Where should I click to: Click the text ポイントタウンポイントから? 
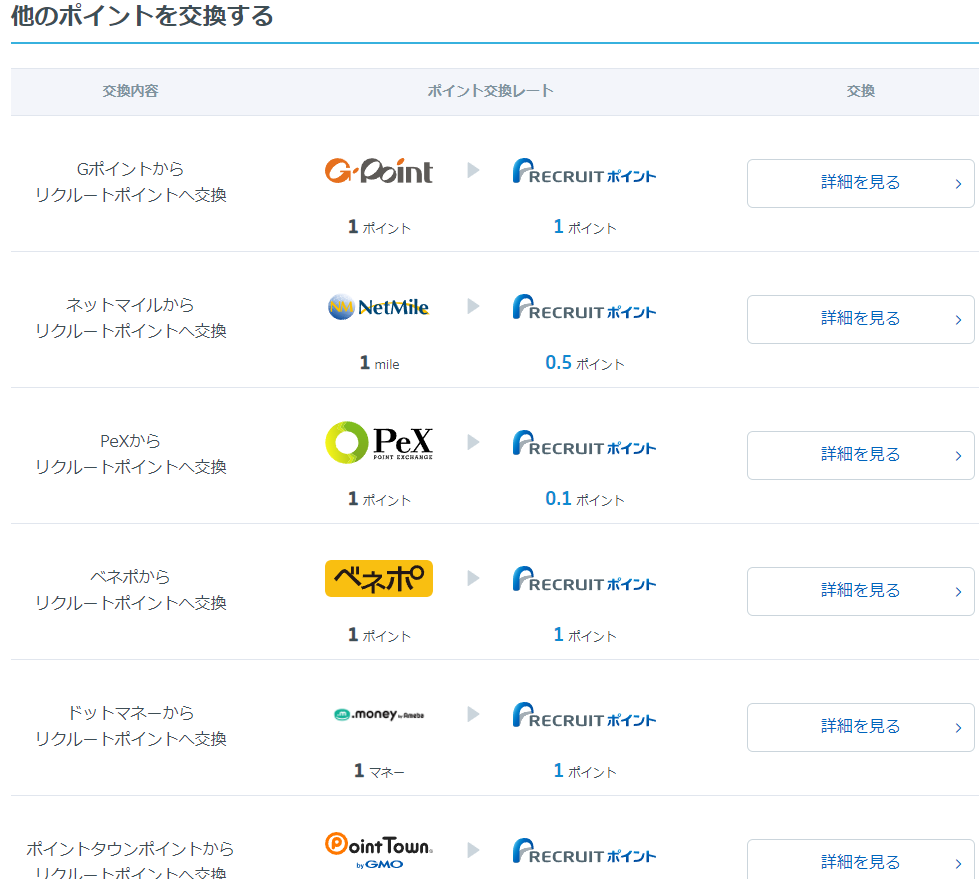click(130, 849)
